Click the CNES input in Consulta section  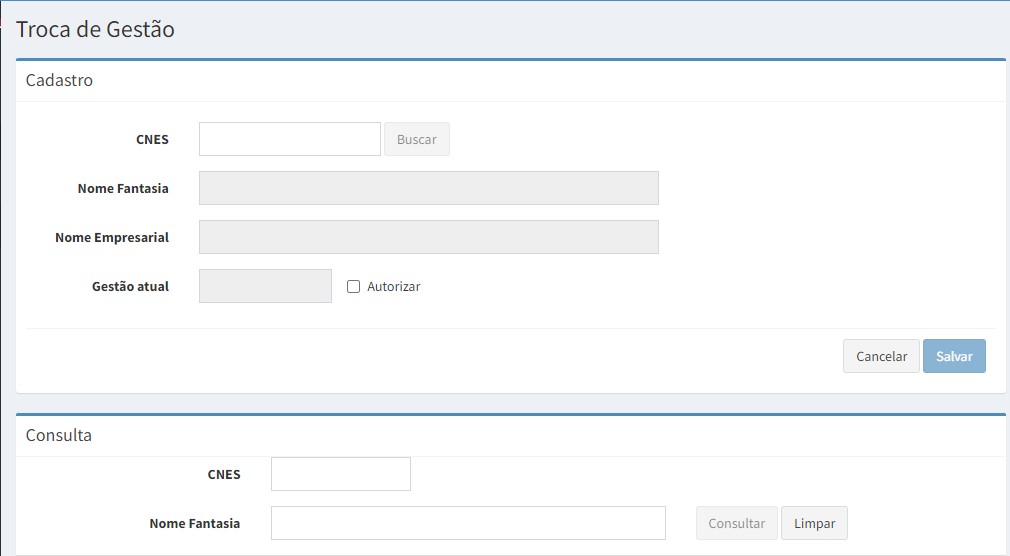(x=340, y=474)
